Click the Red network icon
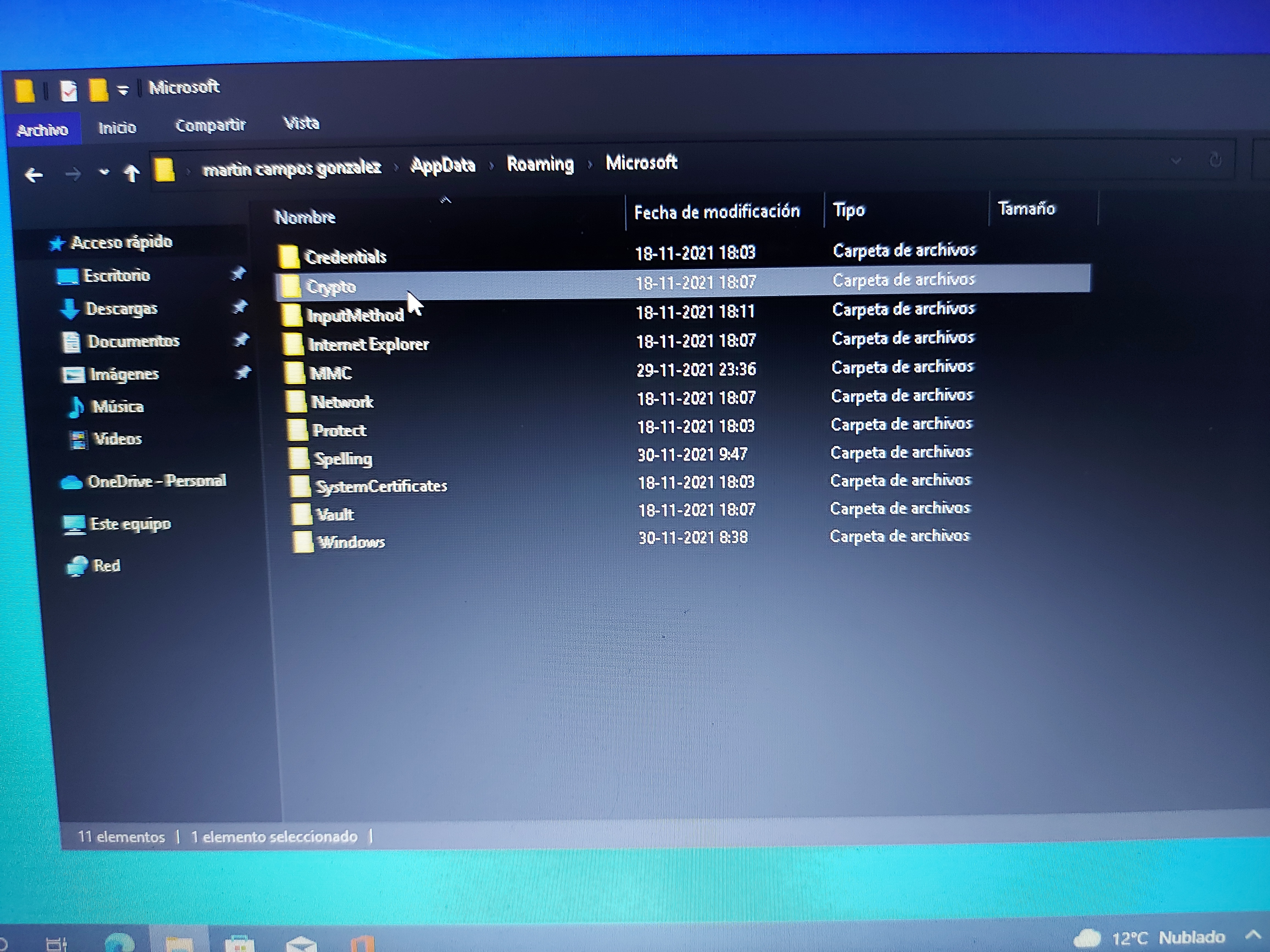Image resolution: width=1270 pixels, height=952 pixels. pyautogui.click(x=77, y=566)
